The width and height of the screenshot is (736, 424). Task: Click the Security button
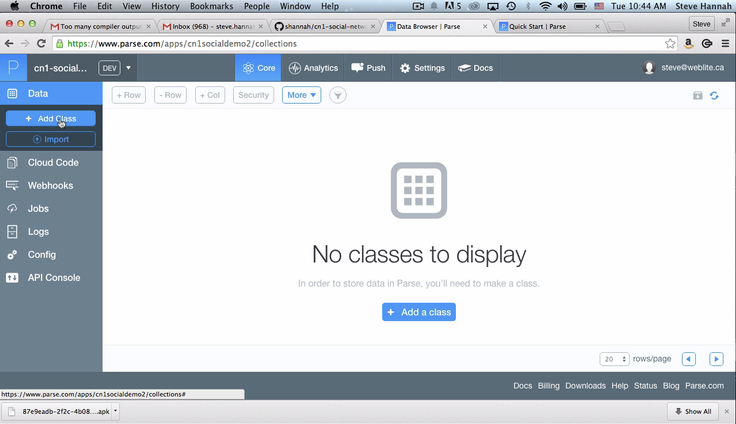click(x=253, y=95)
